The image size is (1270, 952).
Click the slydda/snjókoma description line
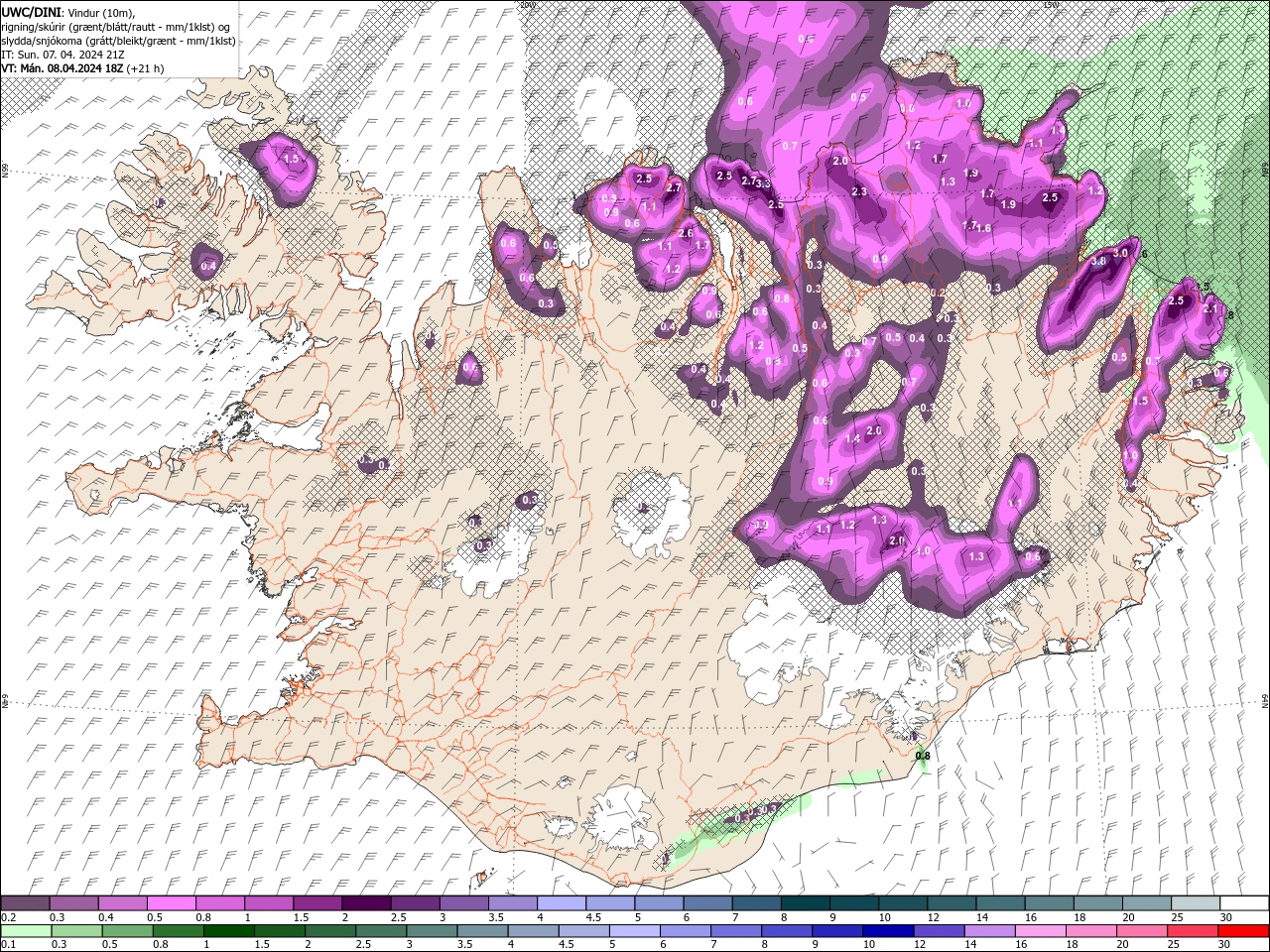point(118,41)
